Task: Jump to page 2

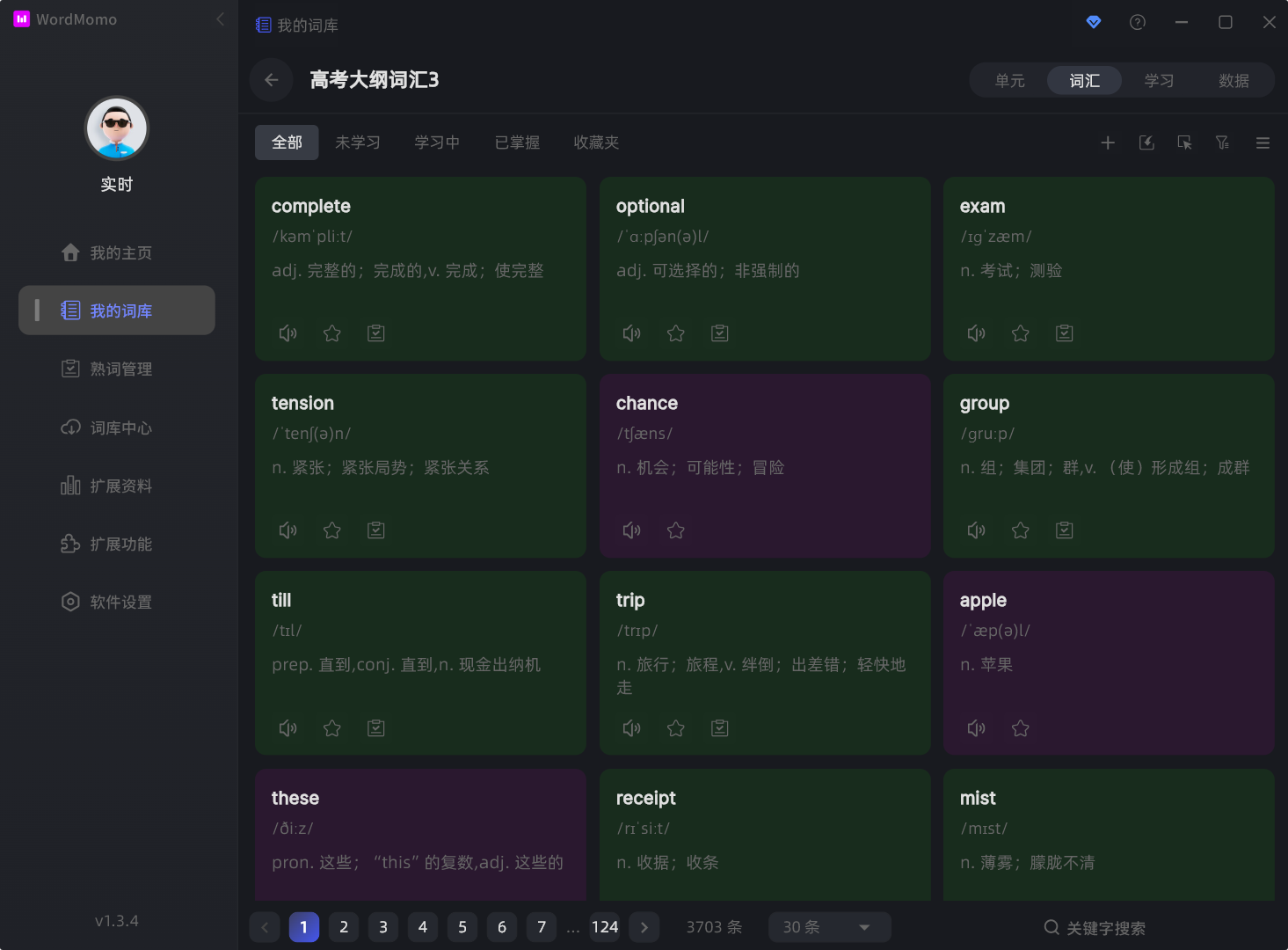Action: click(x=344, y=927)
